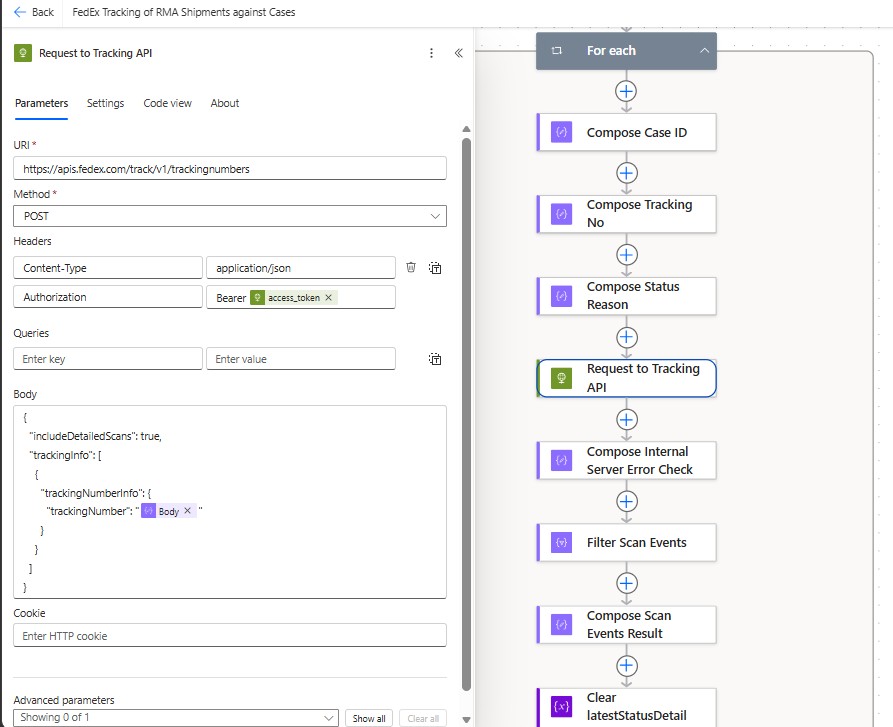The height and width of the screenshot is (727, 893).
Task: Select the Compose Status Reason action card
Action: pos(626,296)
